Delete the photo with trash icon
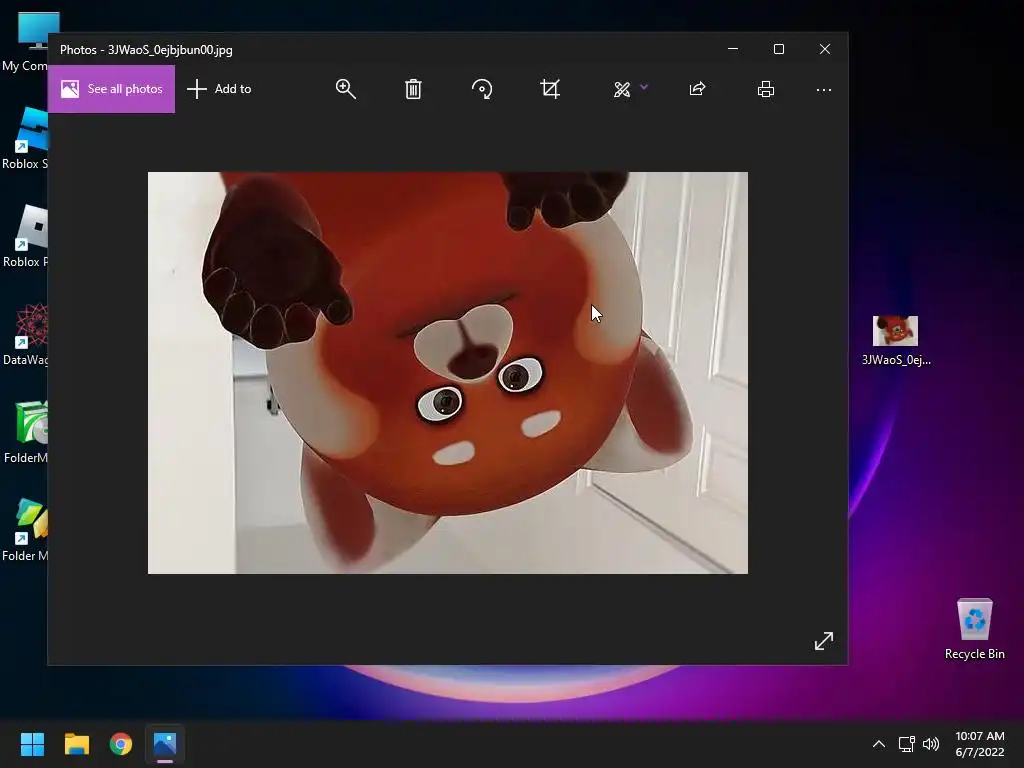Image resolution: width=1024 pixels, height=768 pixels. click(x=413, y=89)
